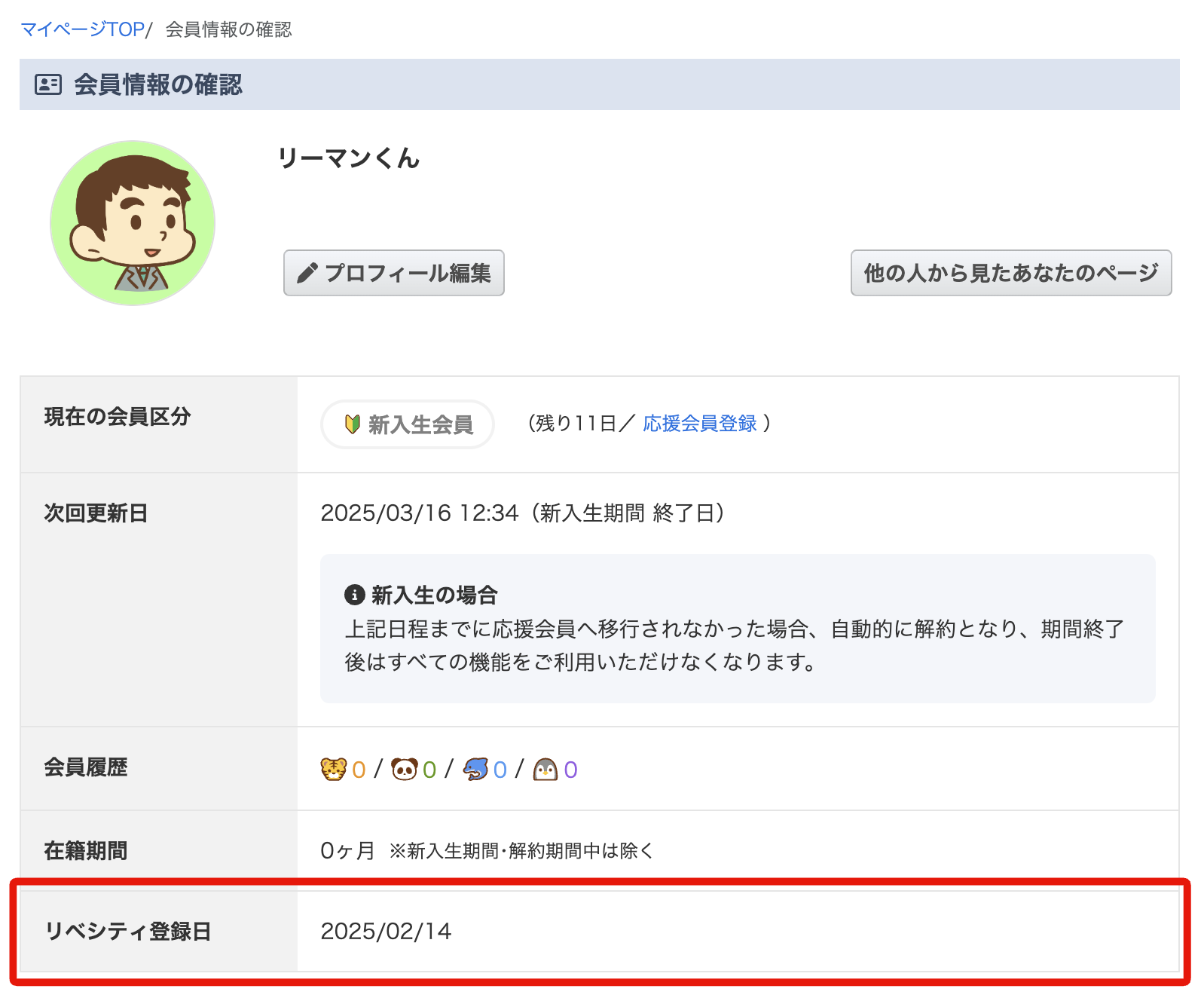Image resolution: width=1204 pixels, height=1001 pixels.
Task: Open the プロフィール編集 button
Action: pyautogui.click(x=393, y=273)
